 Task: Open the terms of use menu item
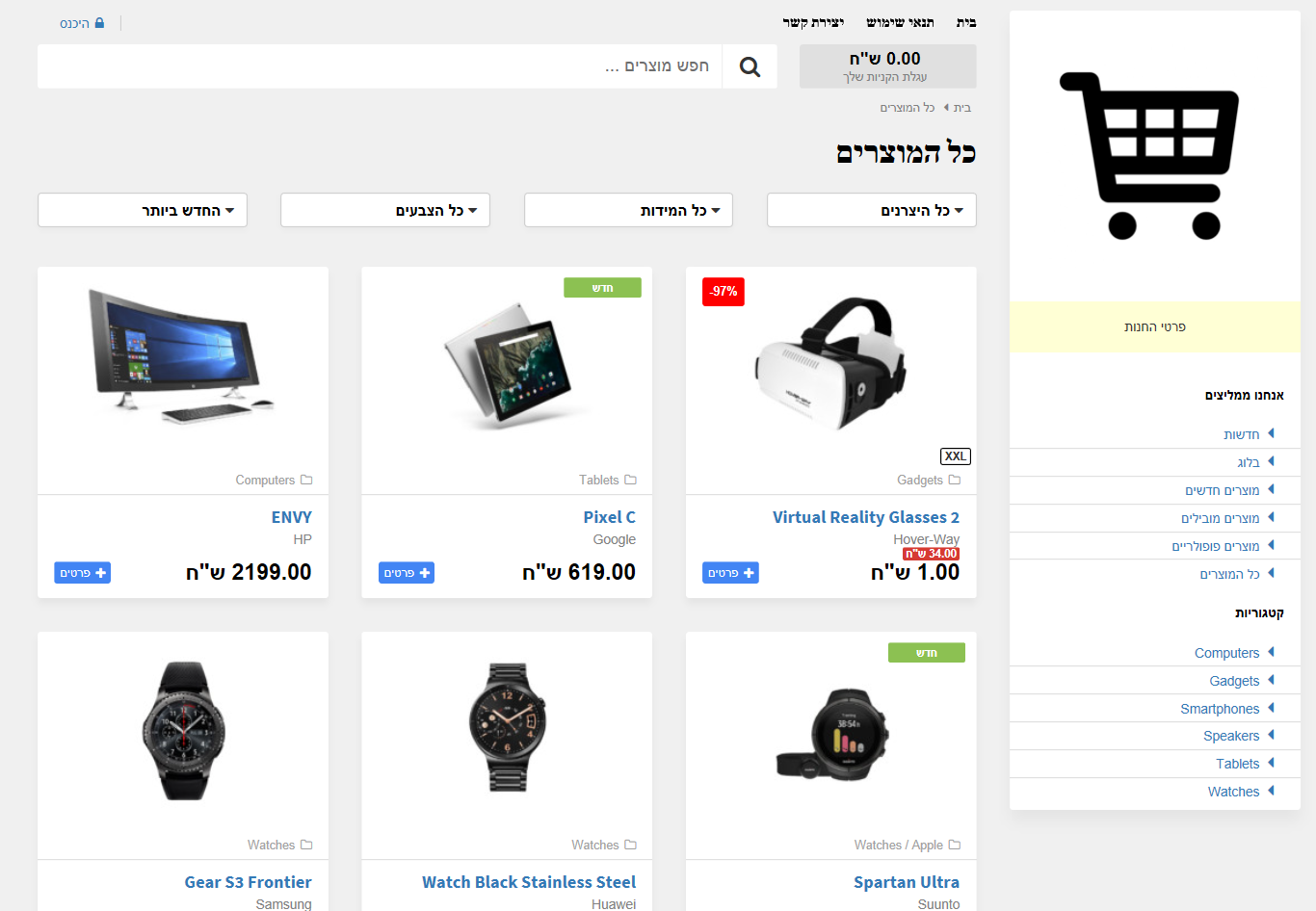pos(900,22)
